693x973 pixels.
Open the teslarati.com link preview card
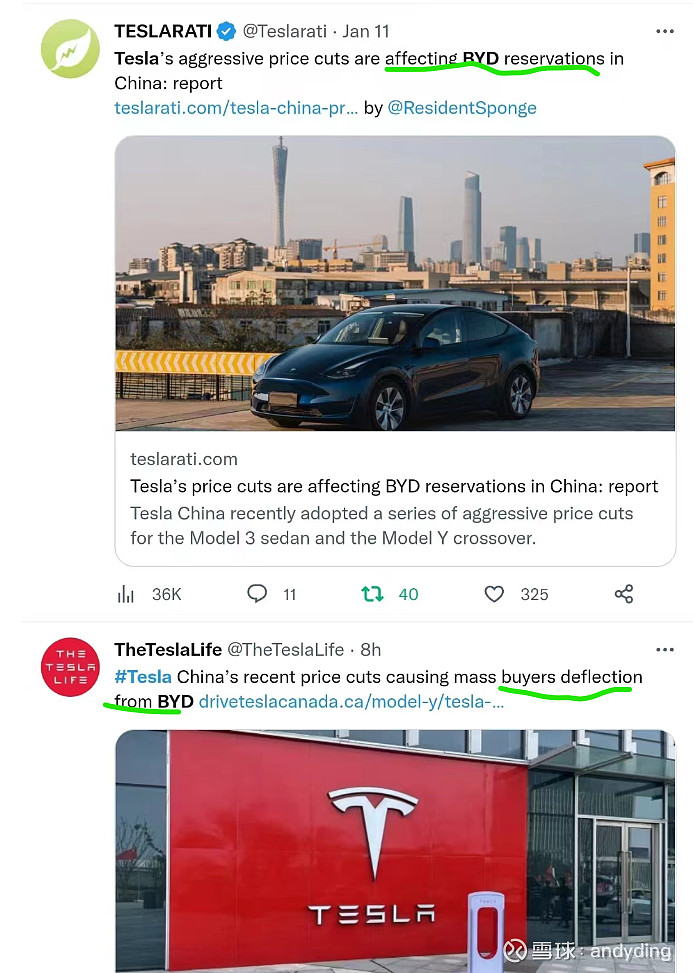394,500
